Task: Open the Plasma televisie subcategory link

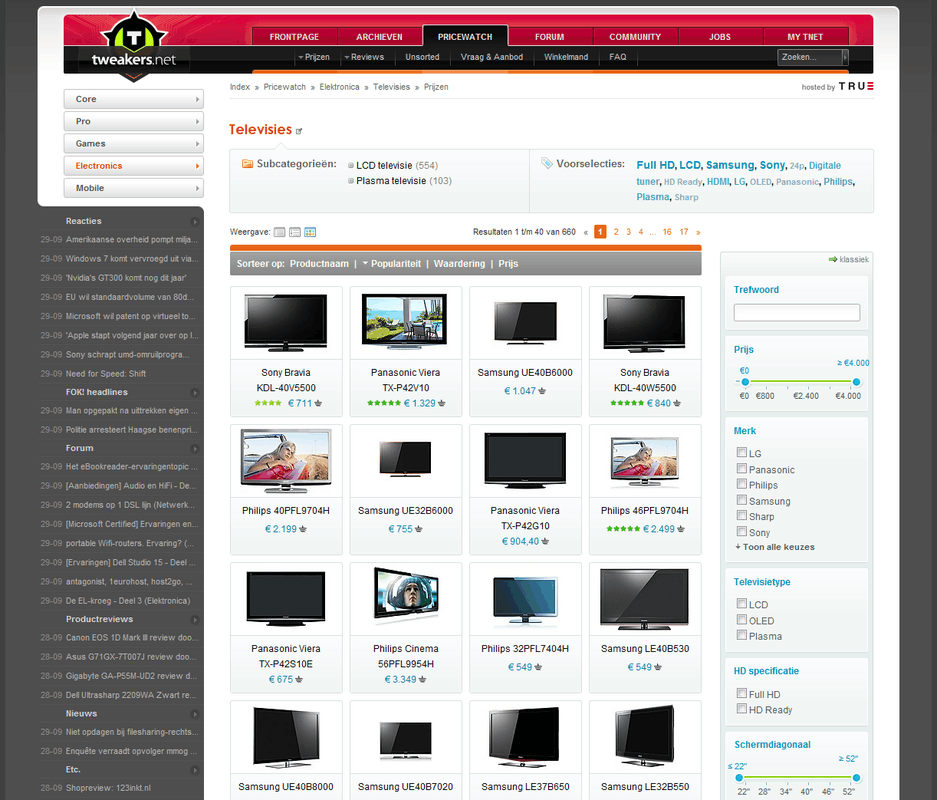Action: point(391,180)
